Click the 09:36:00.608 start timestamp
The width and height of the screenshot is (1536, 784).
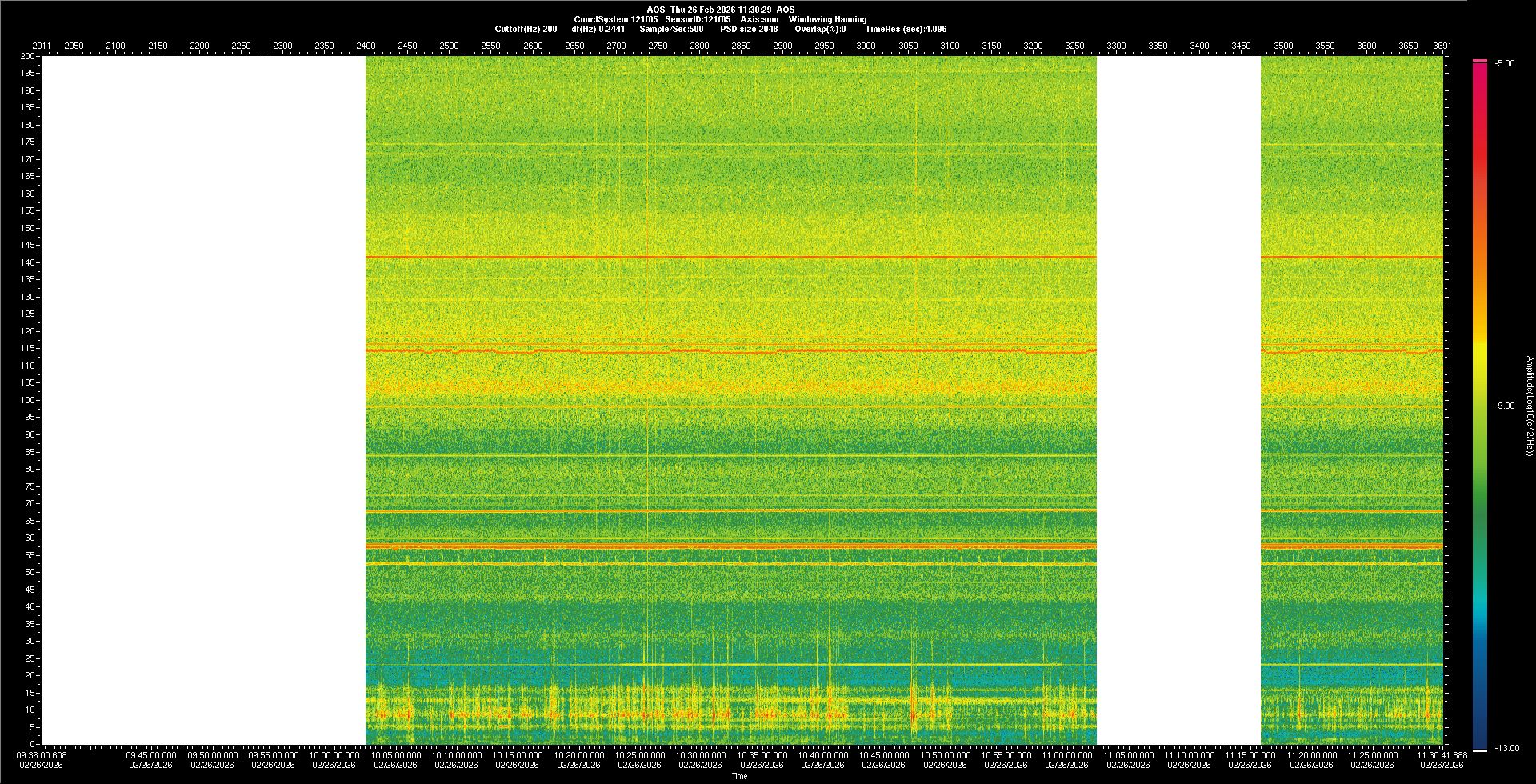[x=42, y=755]
